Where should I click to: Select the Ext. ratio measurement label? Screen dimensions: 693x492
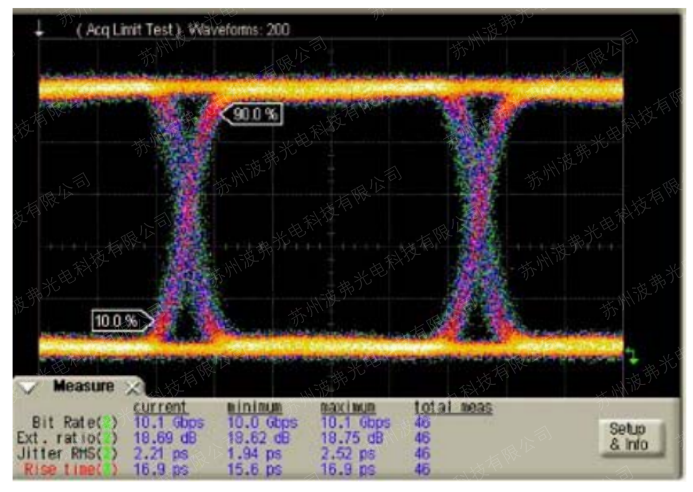tap(59, 437)
